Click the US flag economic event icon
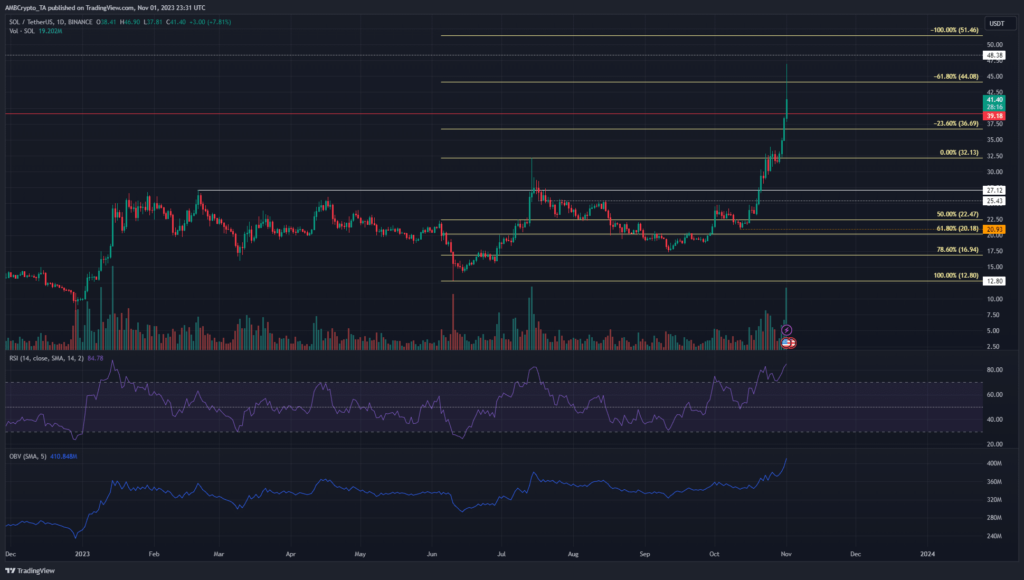The height and width of the screenshot is (580, 1024). 788,343
